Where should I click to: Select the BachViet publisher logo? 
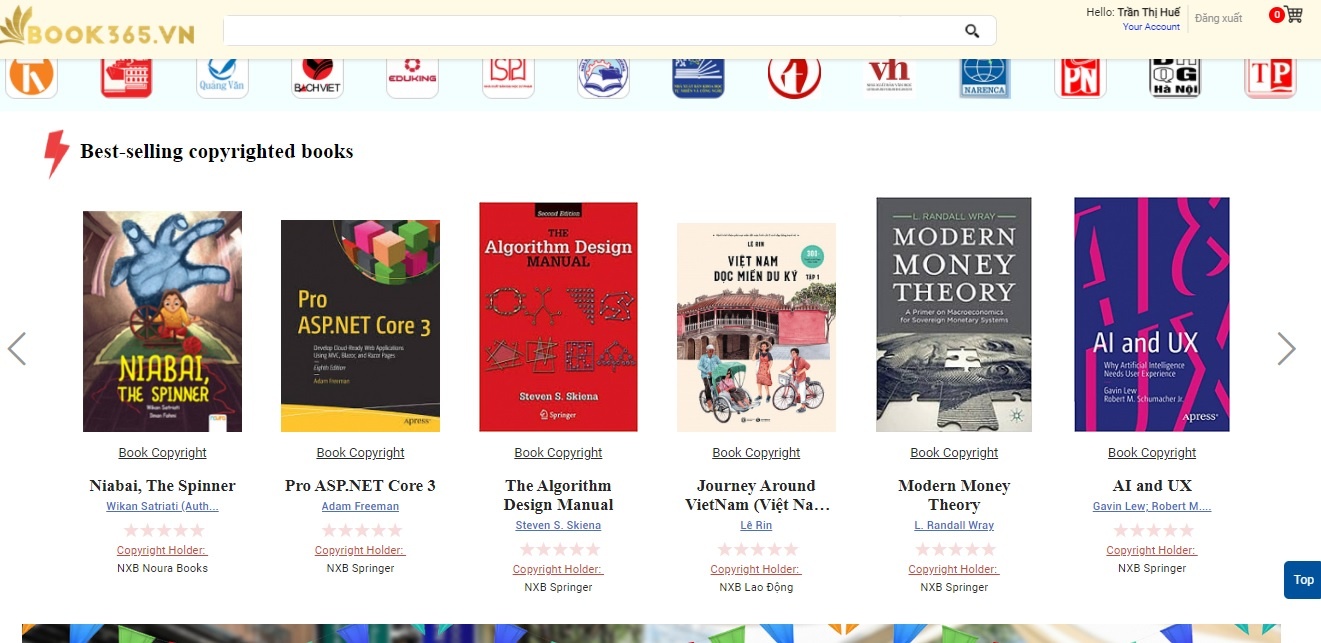click(x=318, y=76)
